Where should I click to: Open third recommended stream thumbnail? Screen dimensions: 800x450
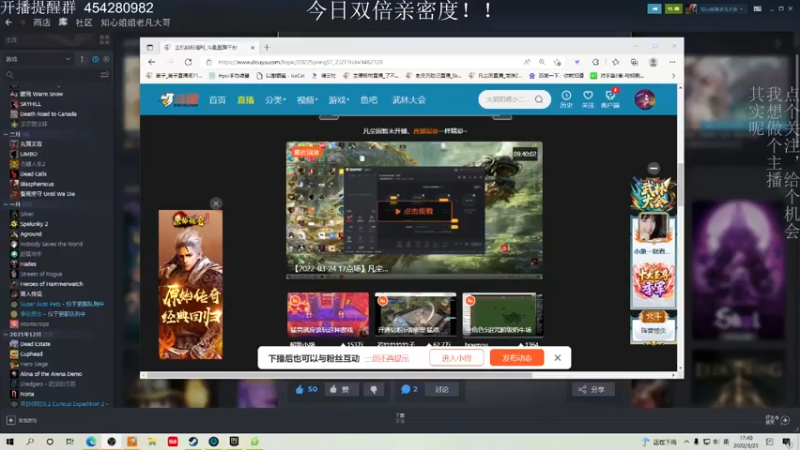pyautogui.click(x=503, y=314)
